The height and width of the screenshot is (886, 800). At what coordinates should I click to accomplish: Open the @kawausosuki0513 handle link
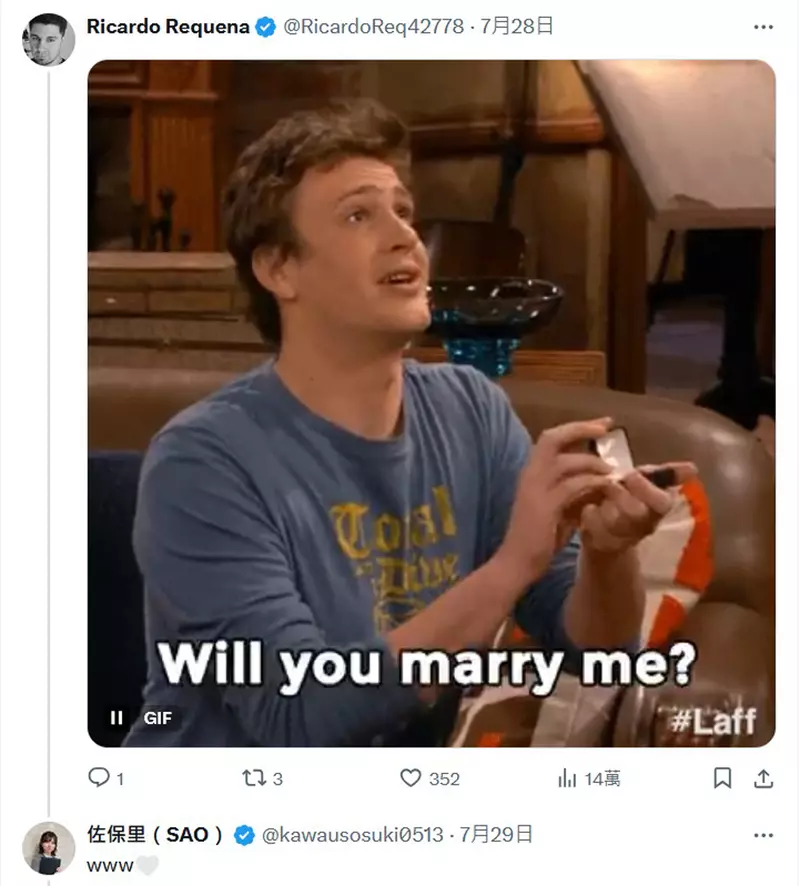pos(353,835)
